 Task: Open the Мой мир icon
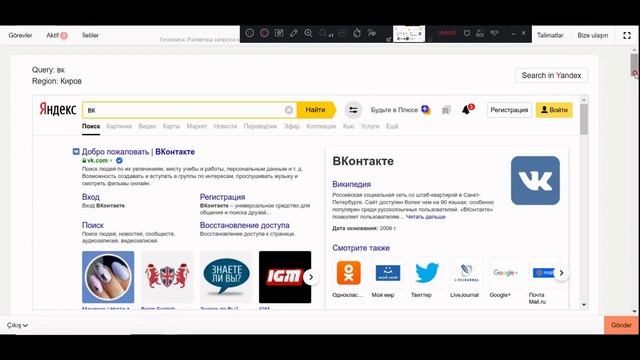pos(388,273)
